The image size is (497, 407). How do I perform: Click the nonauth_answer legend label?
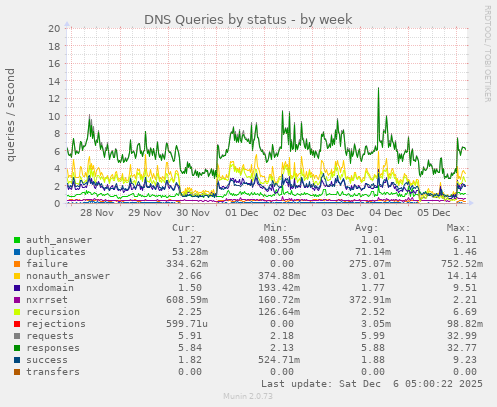tap(68, 276)
